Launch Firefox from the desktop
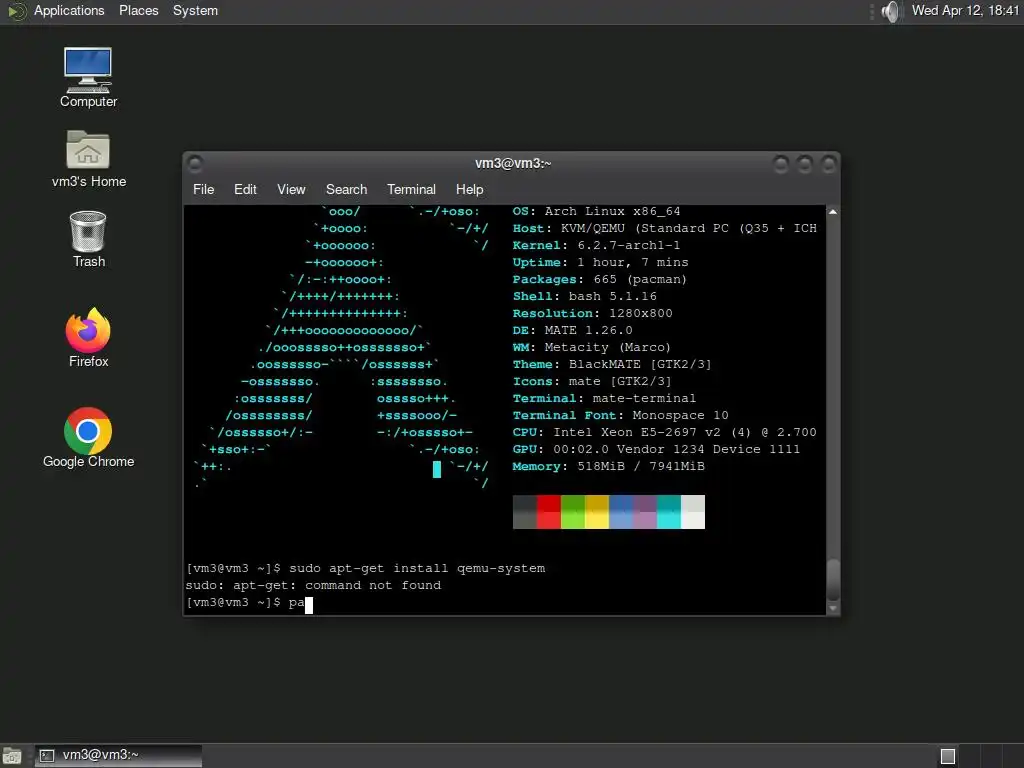Viewport: 1024px width, 768px height. (88, 338)
